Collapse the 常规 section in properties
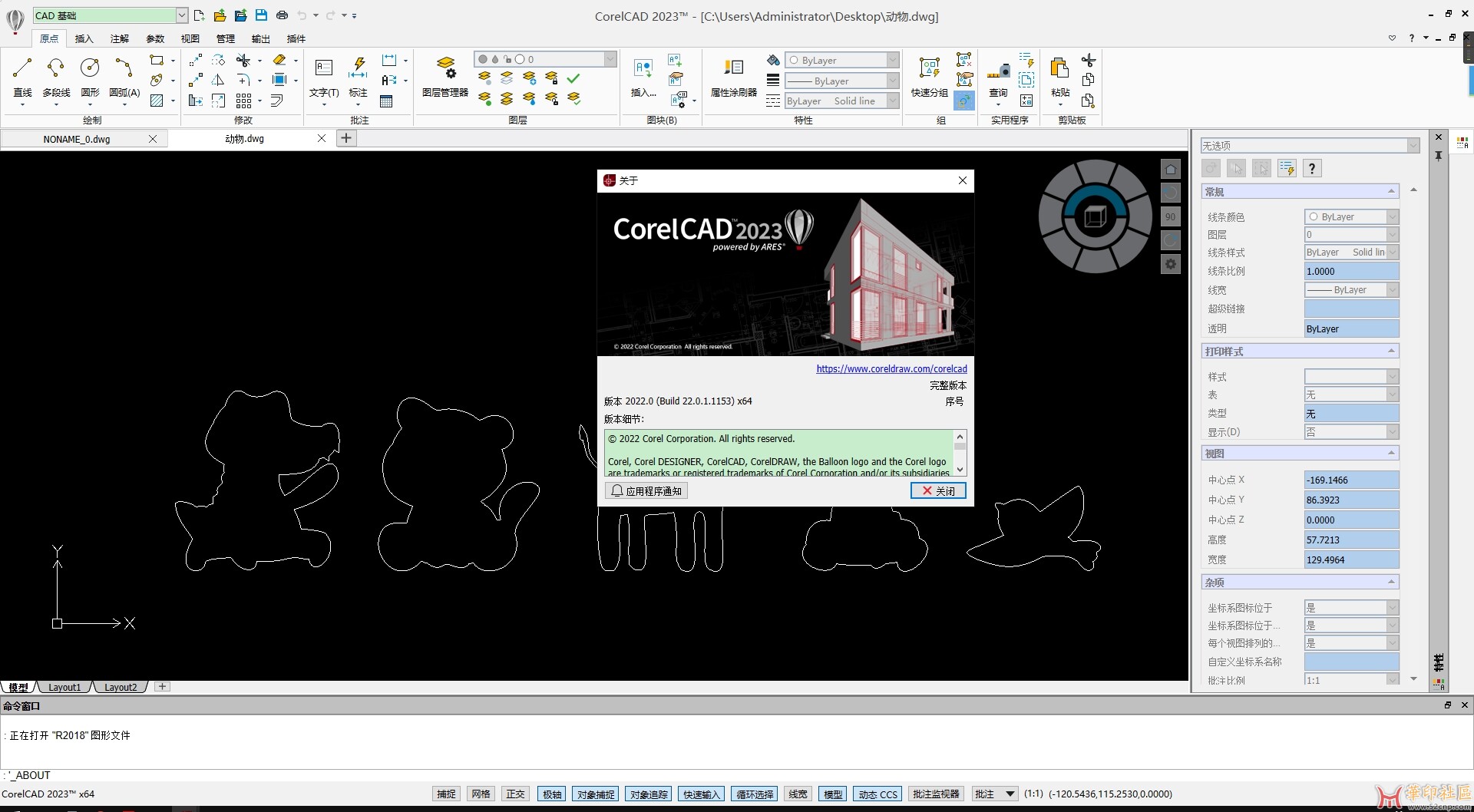 (1391, 191)
